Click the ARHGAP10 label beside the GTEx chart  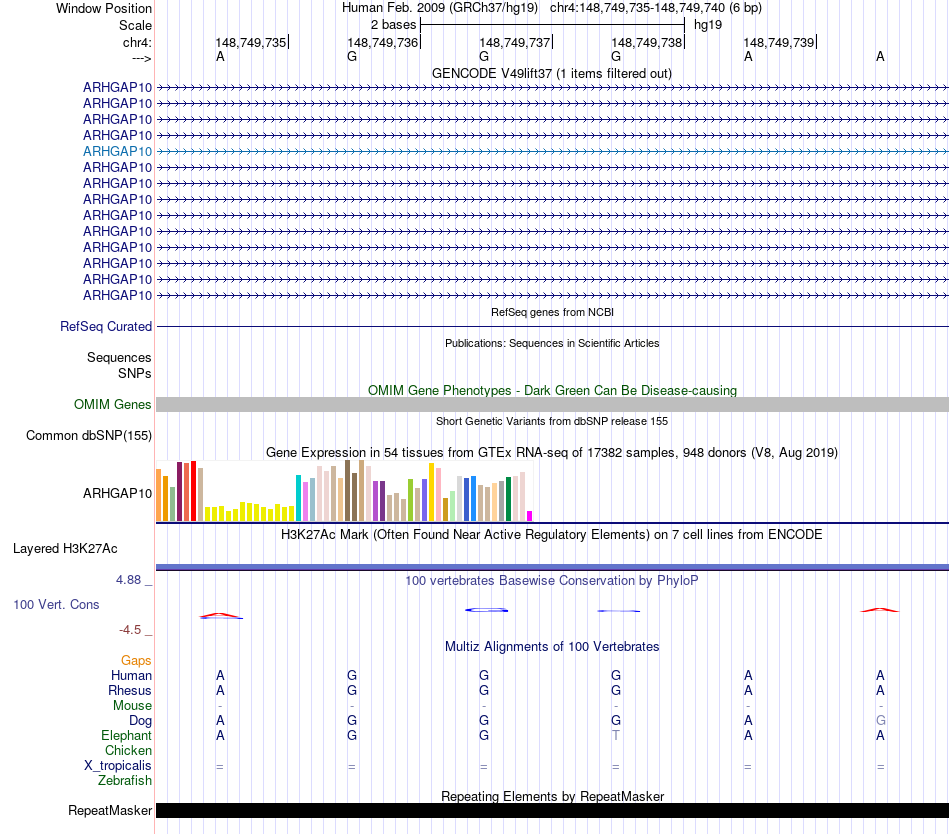[x=118, y=494]
